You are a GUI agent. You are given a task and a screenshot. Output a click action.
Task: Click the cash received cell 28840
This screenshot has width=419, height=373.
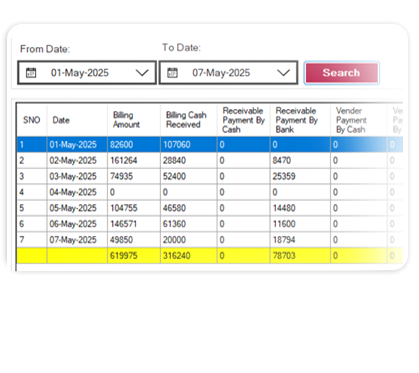coord(189,160)
